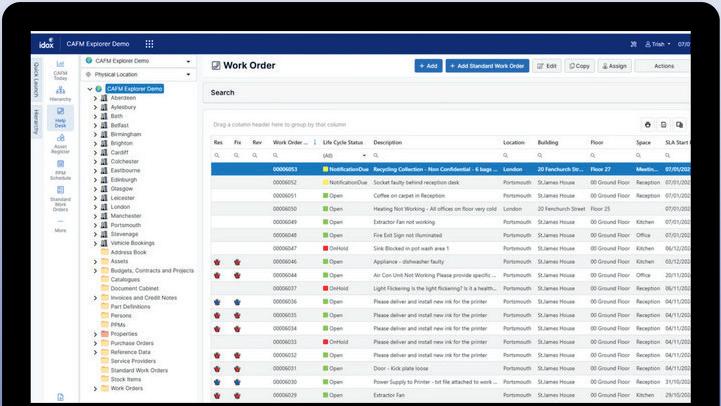The height and width of the screenshot is (406, 721).
Task: Expand the Properties folder node
Action: tap(95, 334)
